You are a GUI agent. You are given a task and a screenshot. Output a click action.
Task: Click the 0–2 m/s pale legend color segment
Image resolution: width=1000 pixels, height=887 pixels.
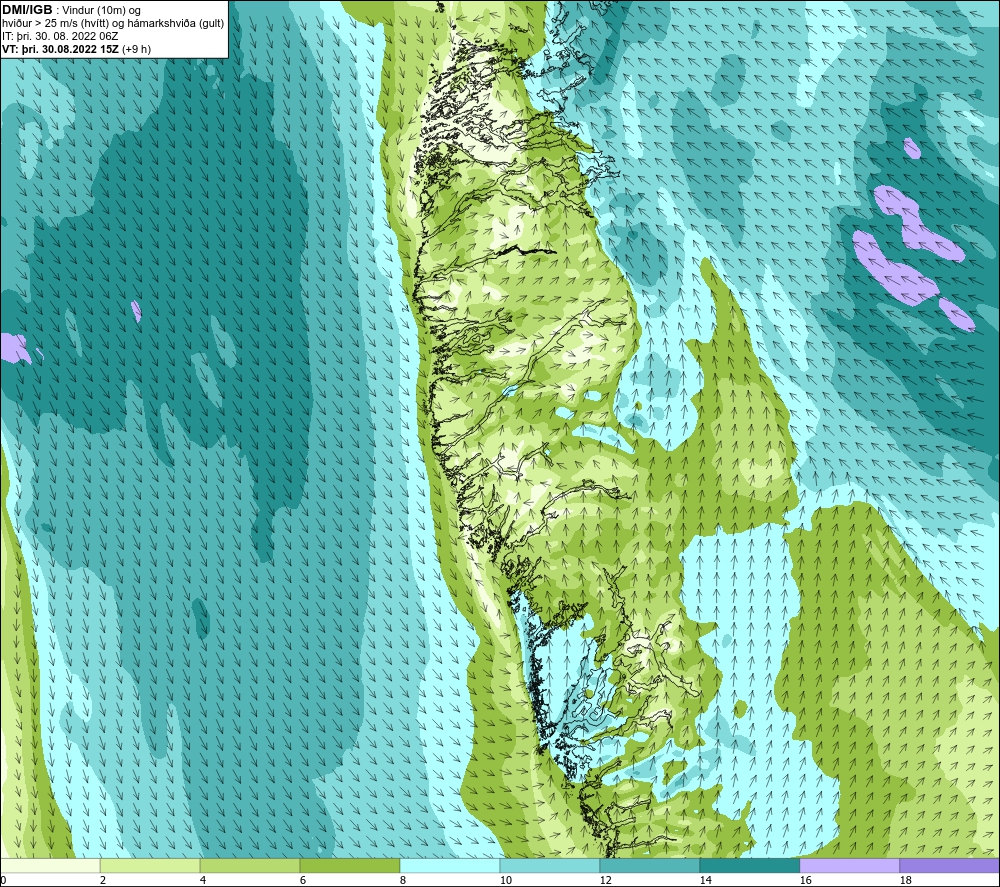coord(50,866)
